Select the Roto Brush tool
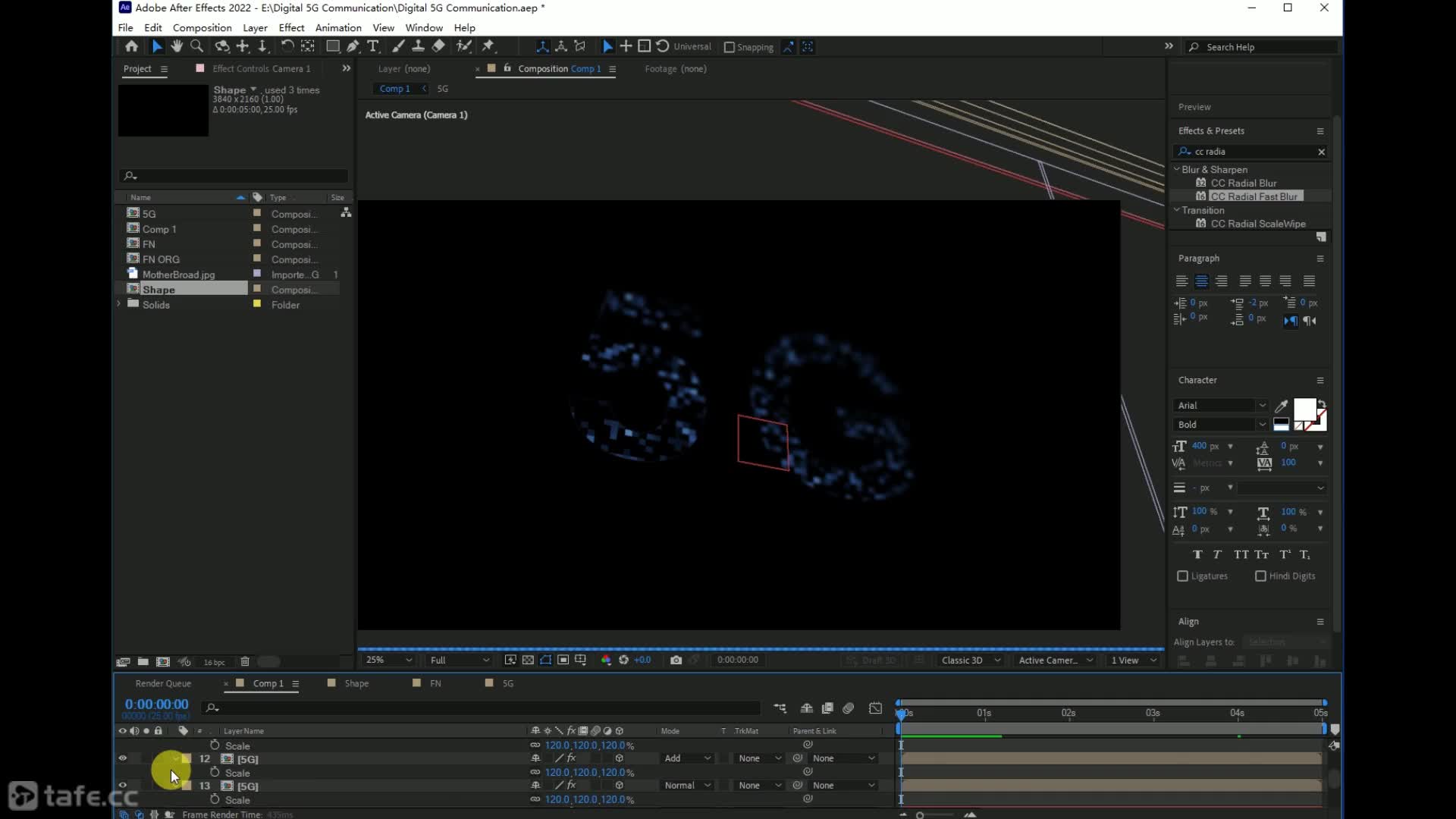Viewport: 1456px width, 819px height. 464,46
